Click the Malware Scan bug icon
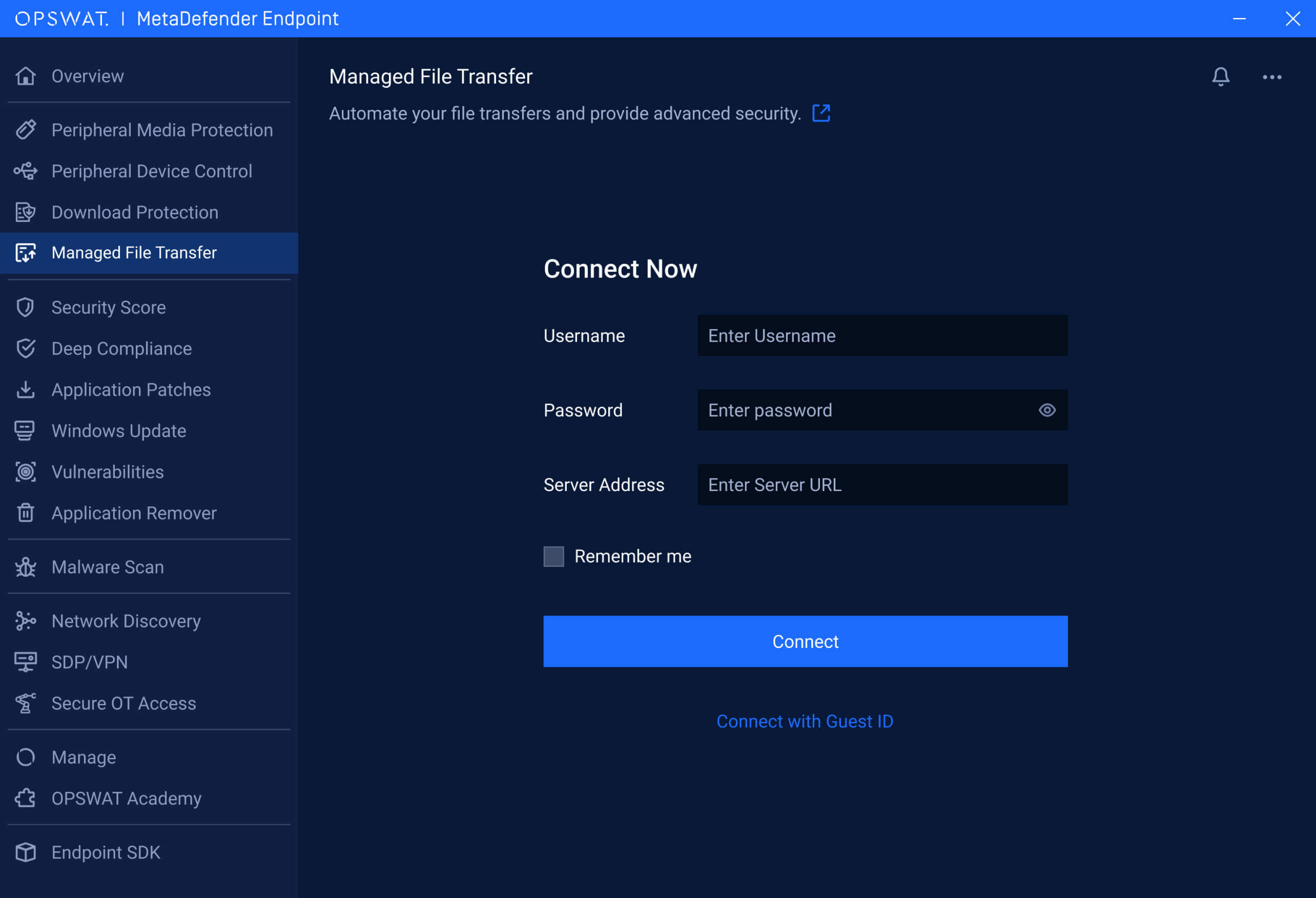 pos(26,567)
